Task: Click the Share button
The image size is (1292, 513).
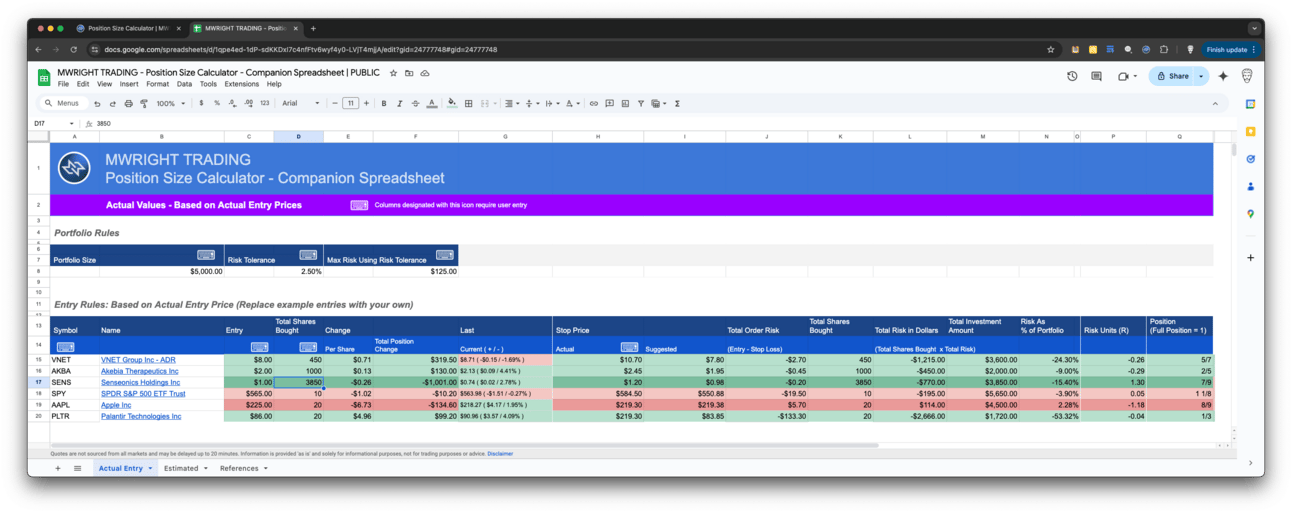Action: click(x=1172, y=76)
